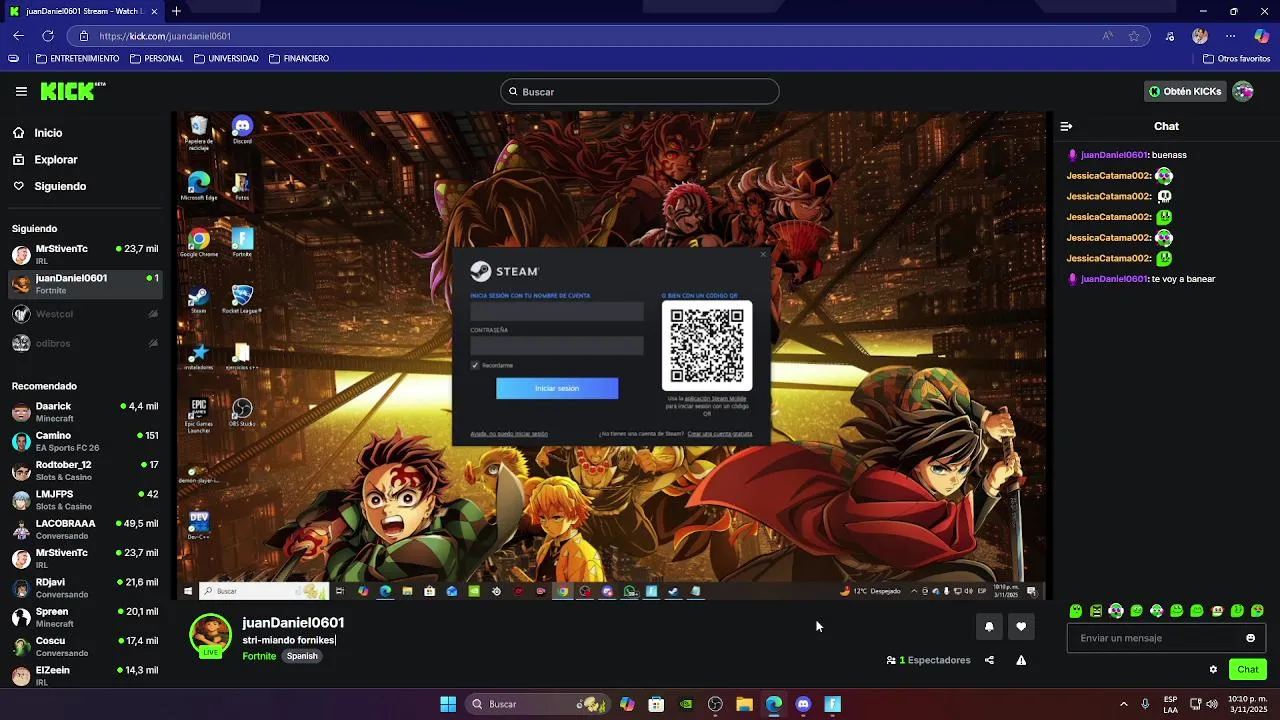Open Otros favoritos folder
The image size is (1280, 720).
(x=1236, y=59)
